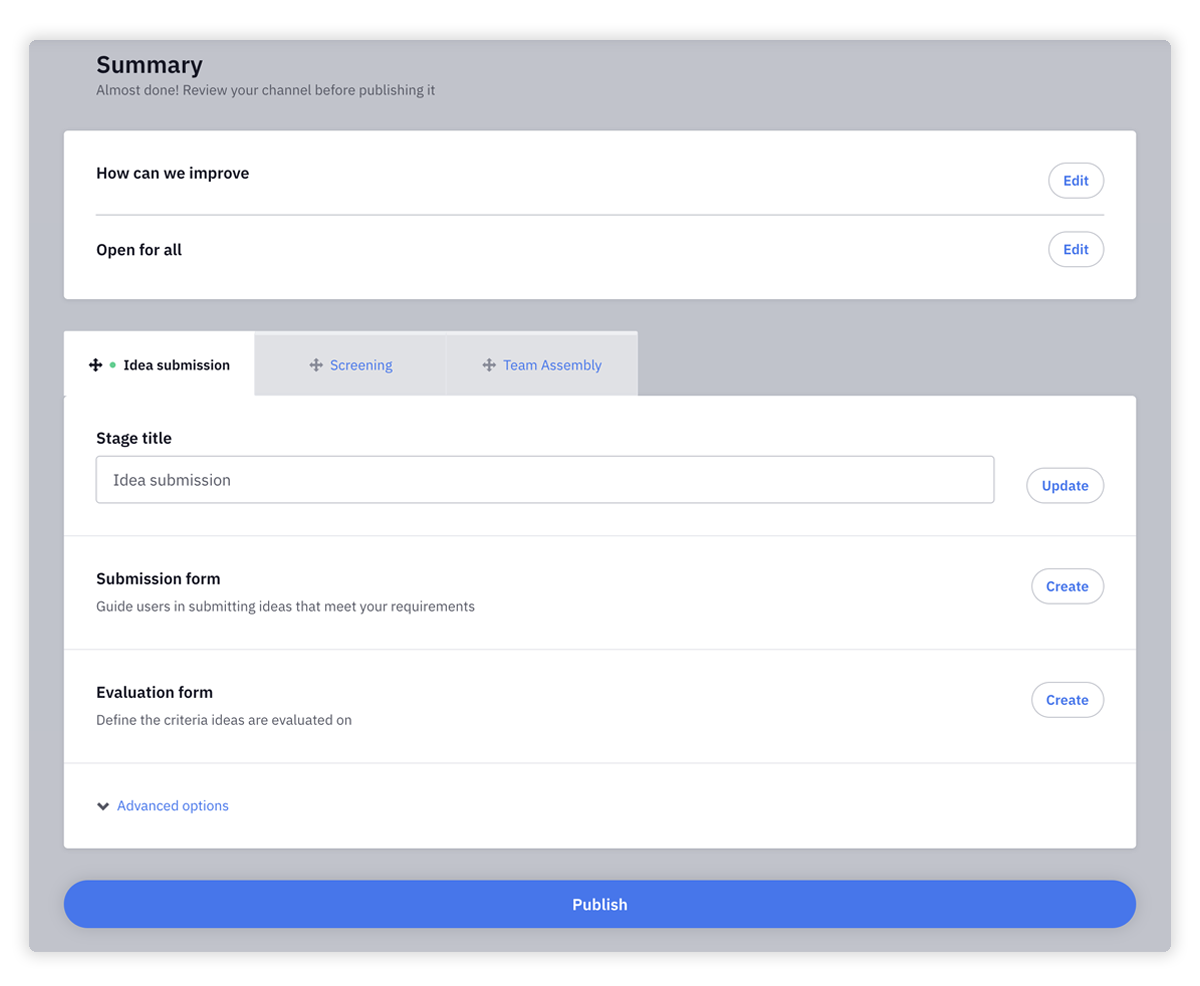Viewport: 1200px width, 986px height.
Task: Click 'Define the criteria ideas are evaluated on'
Action: tap(224, 720)
